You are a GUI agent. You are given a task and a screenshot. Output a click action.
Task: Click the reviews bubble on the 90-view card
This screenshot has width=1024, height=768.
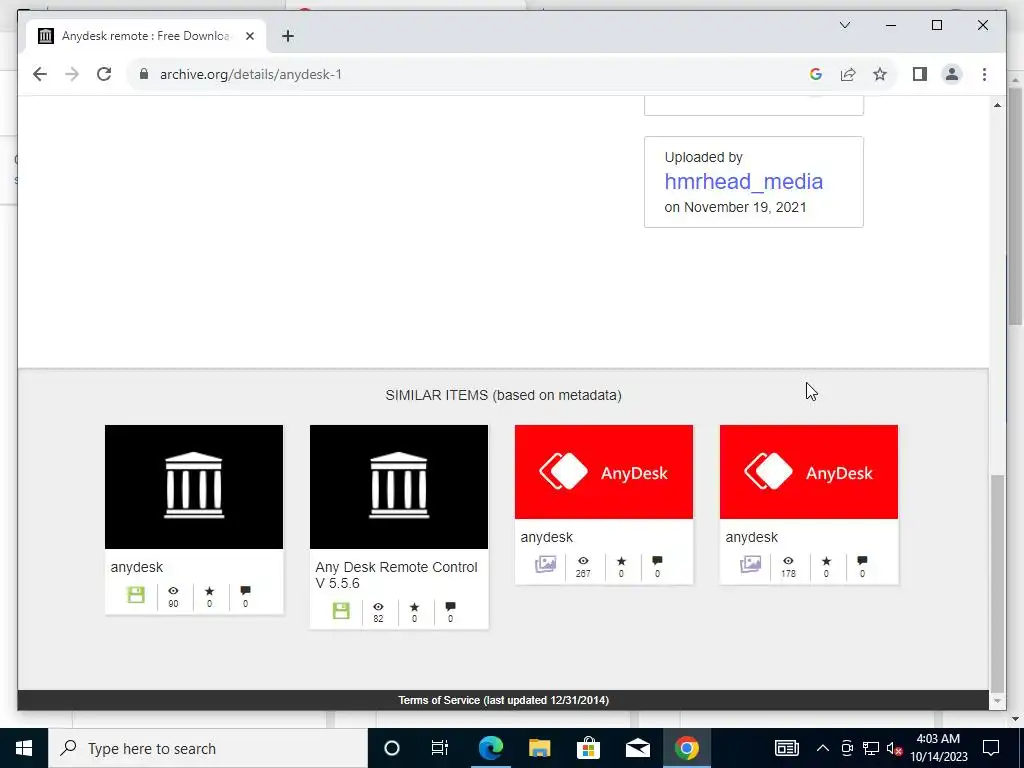[x=246, y=591]
